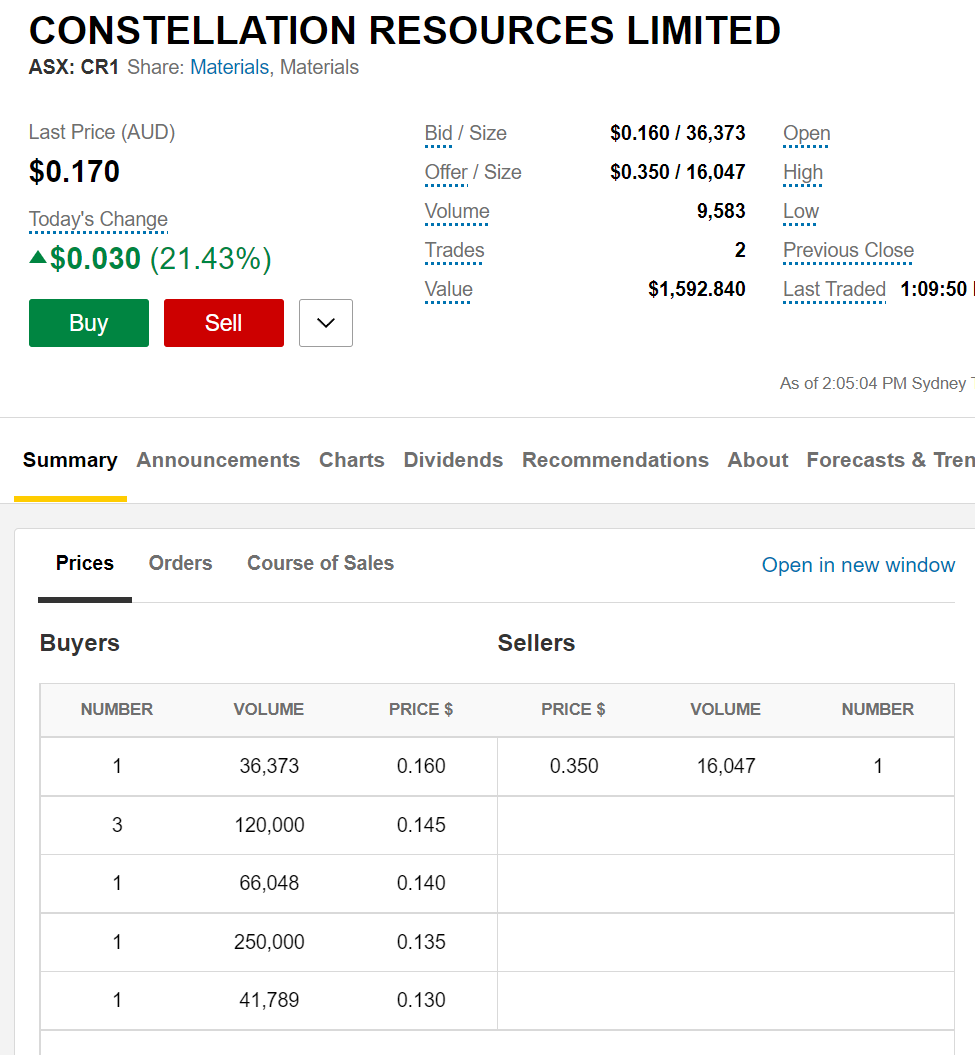Select the Summary tab
Viewport: 975px width, 1055px height.
[x=70, y=460]
